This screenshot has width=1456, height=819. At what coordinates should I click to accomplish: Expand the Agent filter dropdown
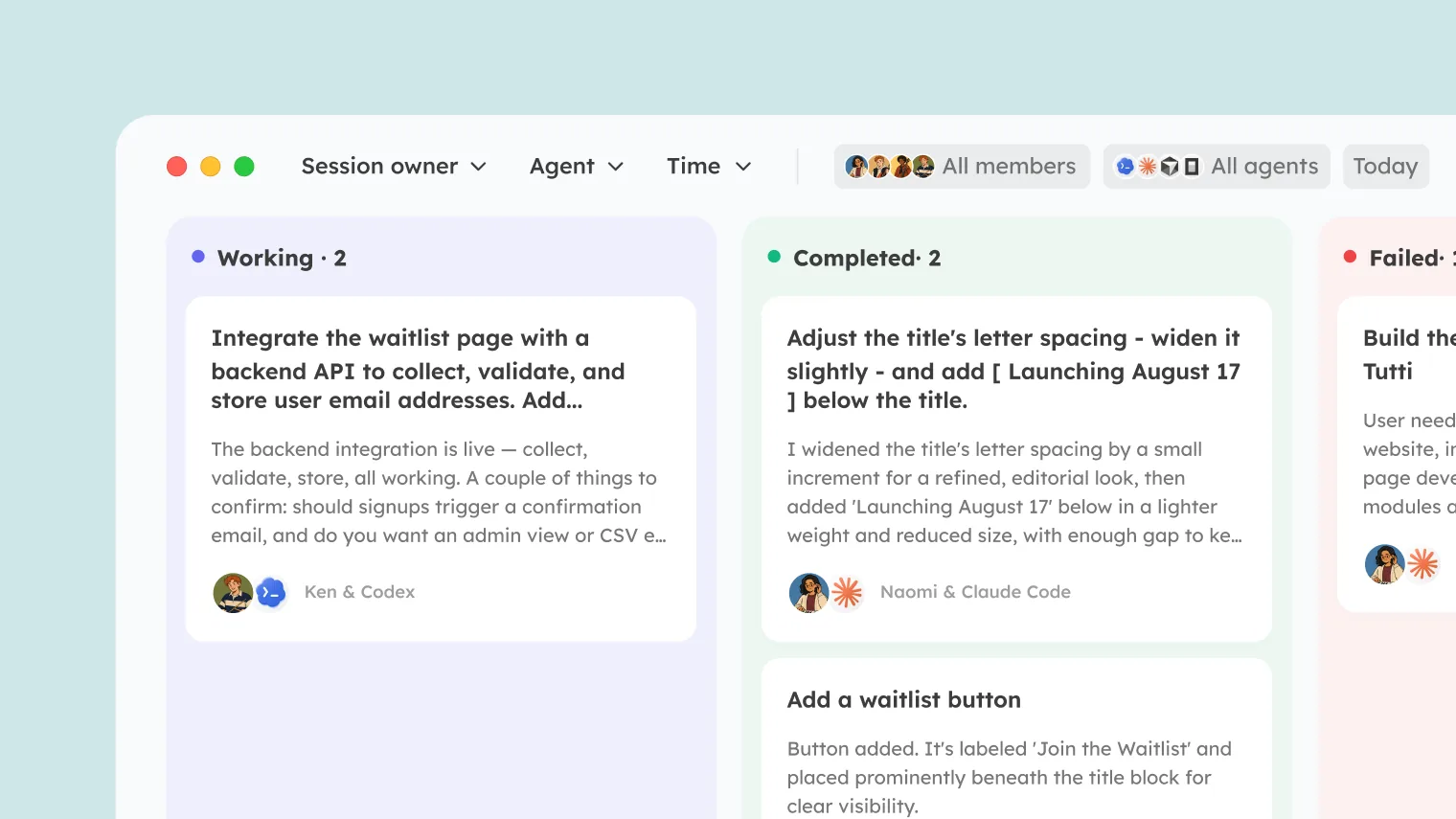pyautogui.click(x=577, y=167)
